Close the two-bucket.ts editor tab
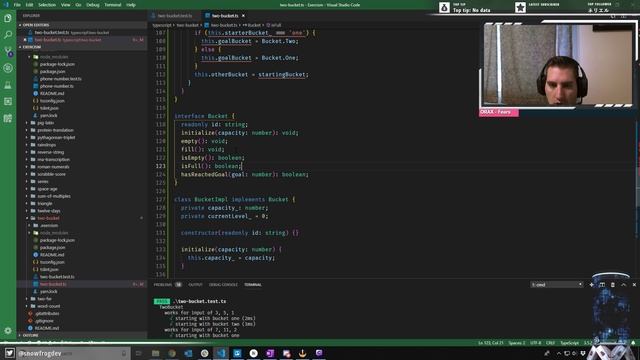Image resolution: width=640 pixels, height=360 pixels. pos(243,16)
